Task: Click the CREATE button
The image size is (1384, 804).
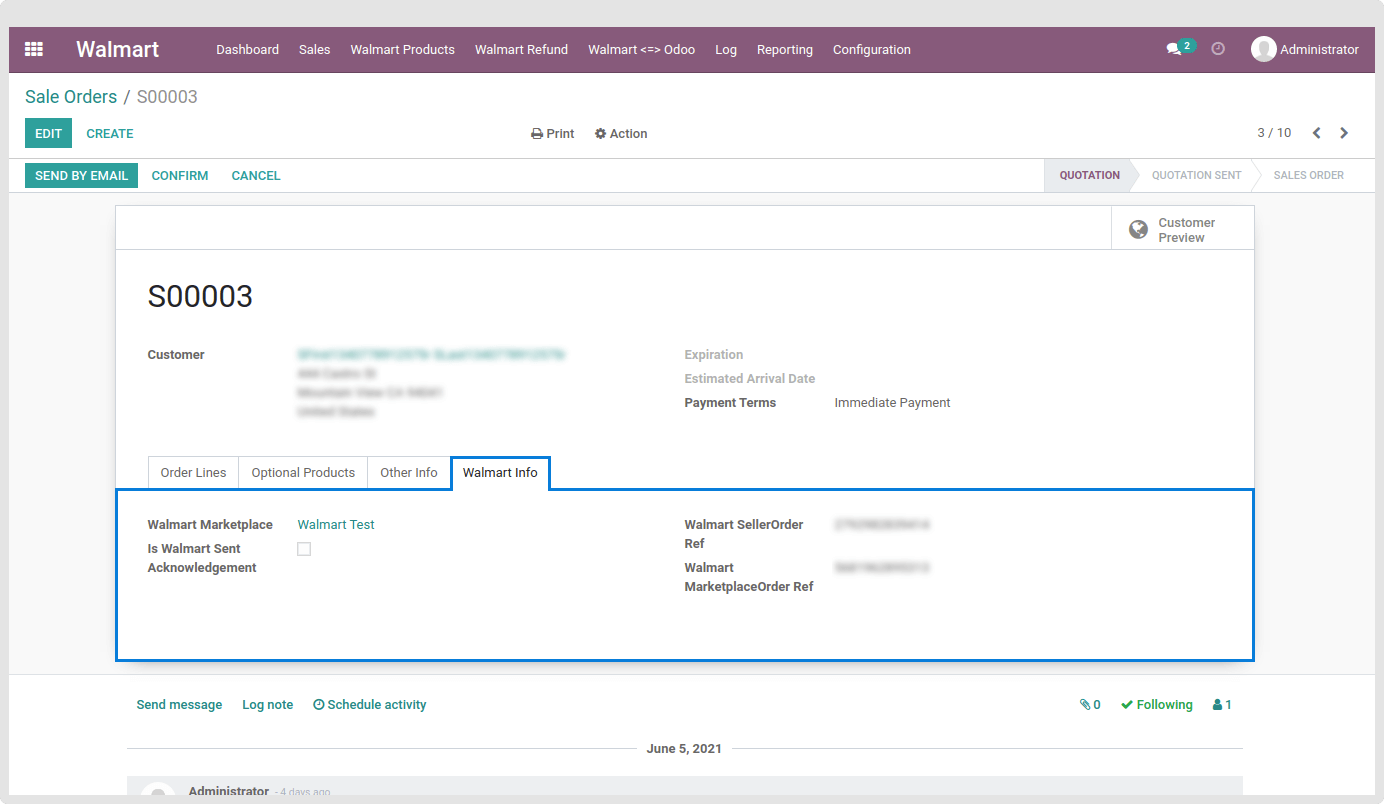Action: [x=110, y=134]
